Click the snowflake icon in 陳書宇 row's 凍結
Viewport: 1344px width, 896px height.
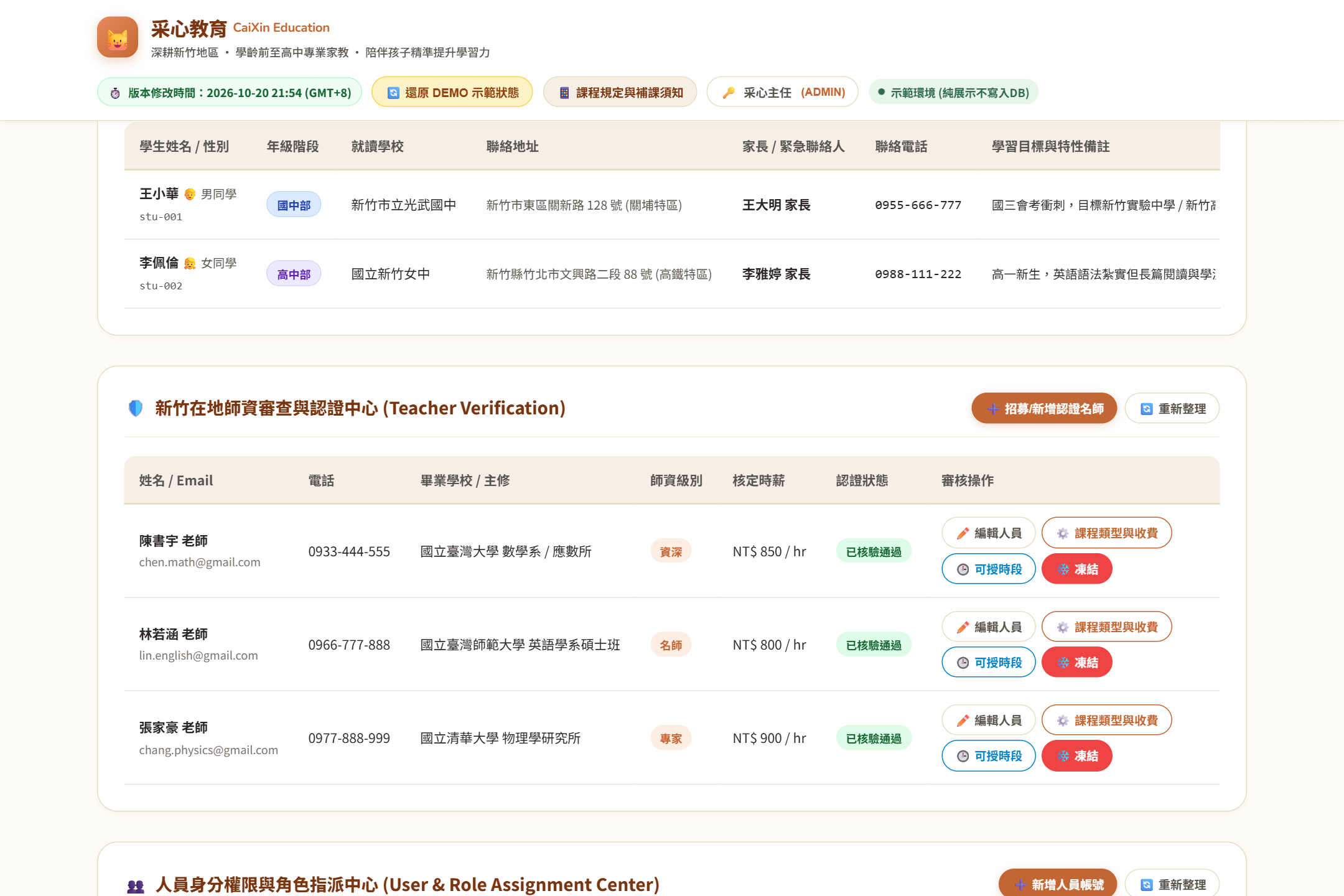point(1063,569)
